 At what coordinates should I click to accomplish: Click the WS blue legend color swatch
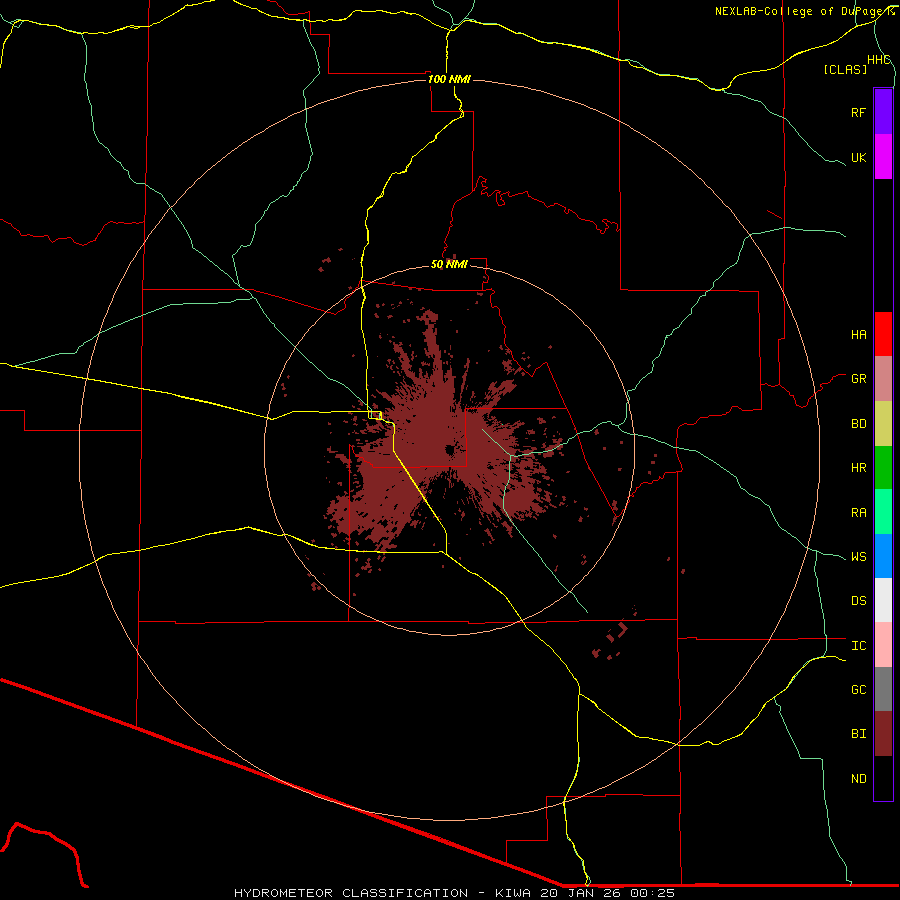(x=883, y=556)
